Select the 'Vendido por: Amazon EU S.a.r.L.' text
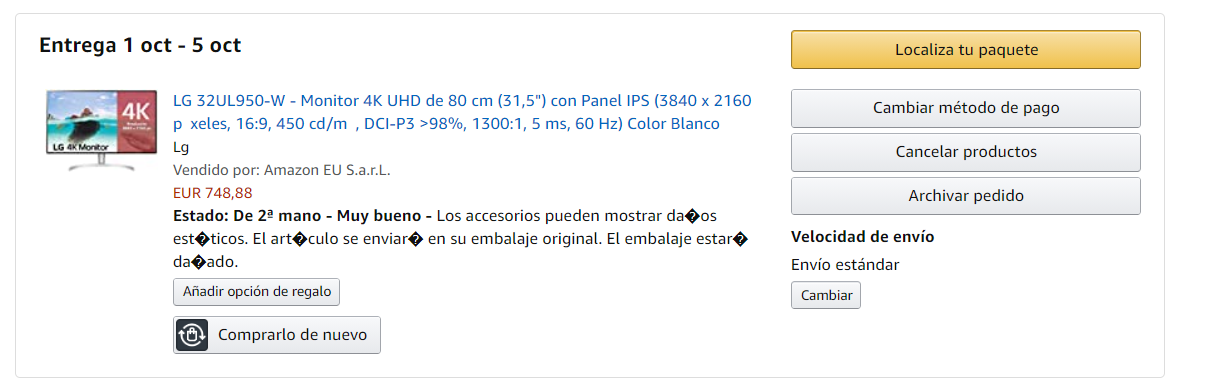Image resolution: width=1211 pixels, height=390 pixels. pyautogui.click(x=282, y=170)
